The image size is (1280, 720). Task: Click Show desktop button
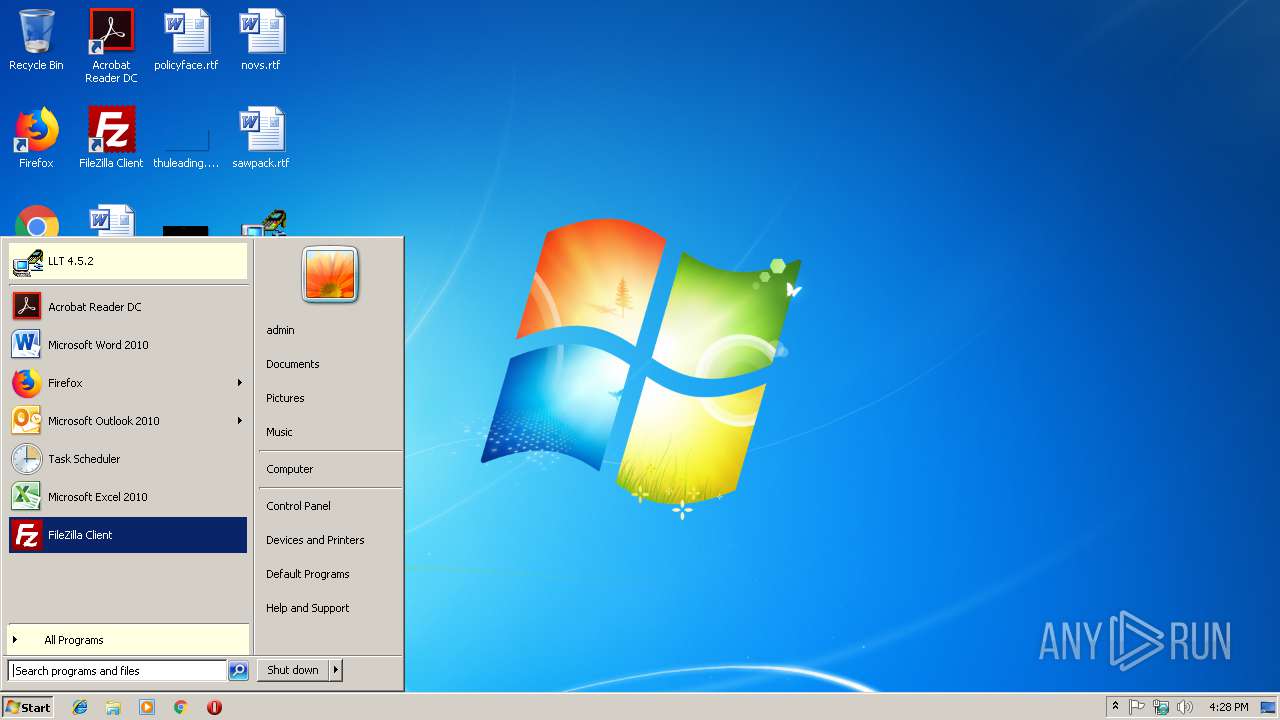1268,707
